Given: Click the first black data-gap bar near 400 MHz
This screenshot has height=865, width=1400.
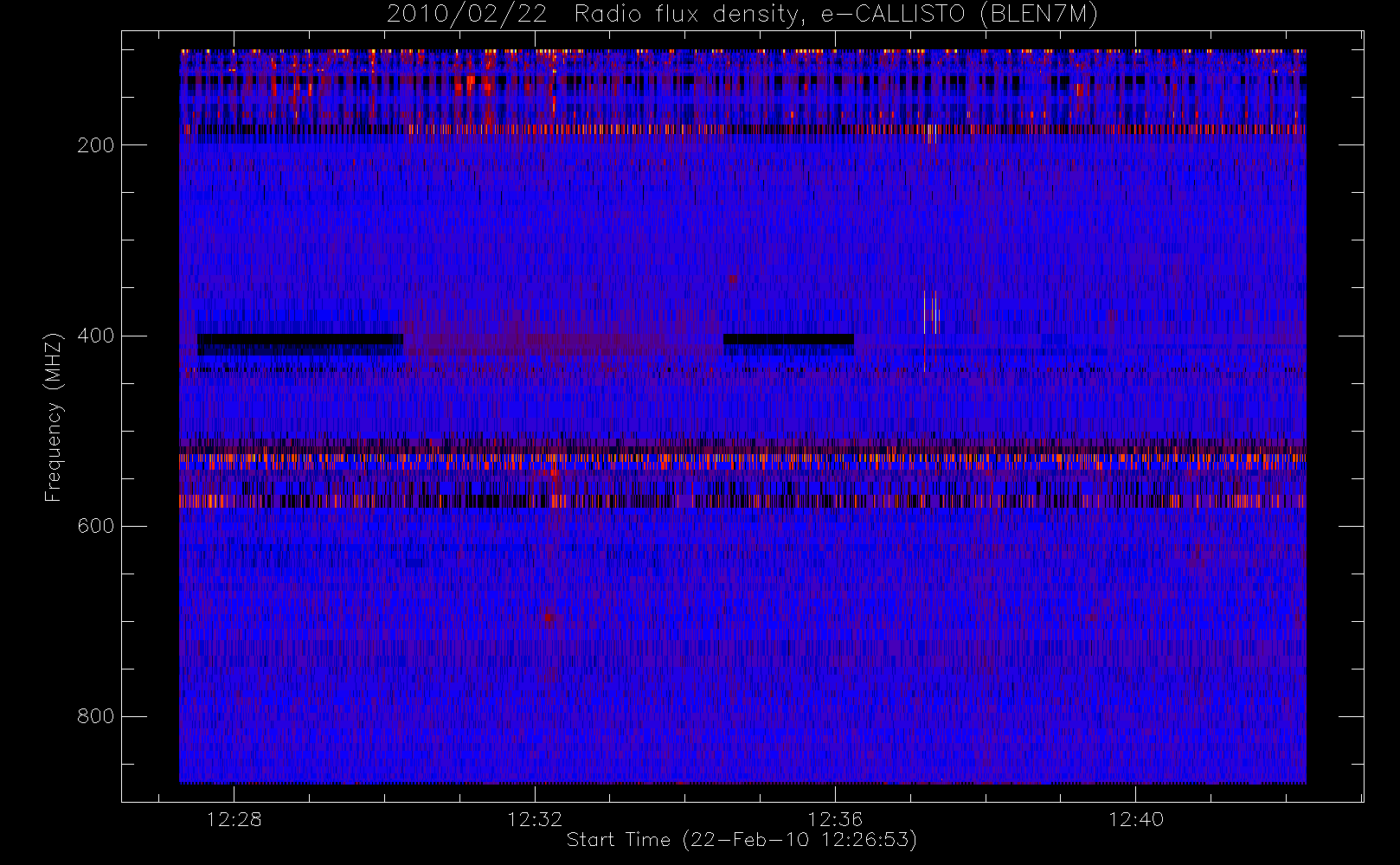Looking at the screenshot, I should point(300,339).
